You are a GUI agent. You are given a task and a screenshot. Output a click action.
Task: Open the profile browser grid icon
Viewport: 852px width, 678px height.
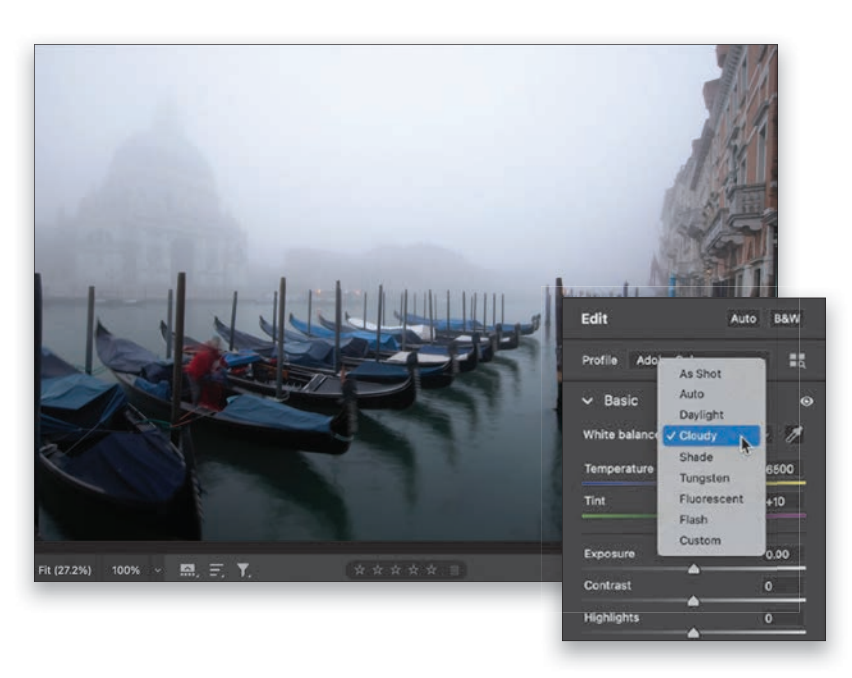tap(798, 360)
